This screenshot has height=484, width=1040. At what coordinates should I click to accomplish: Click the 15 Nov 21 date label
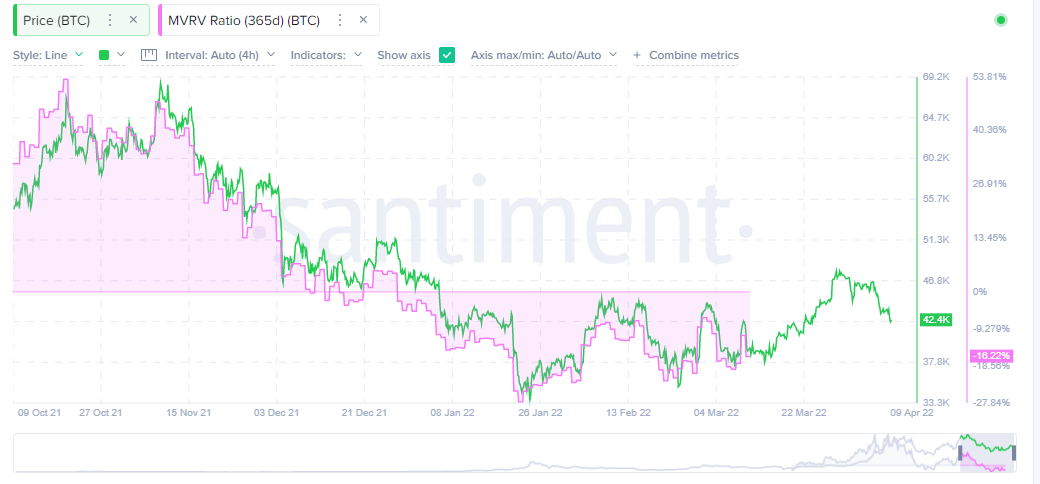(188, 412)
